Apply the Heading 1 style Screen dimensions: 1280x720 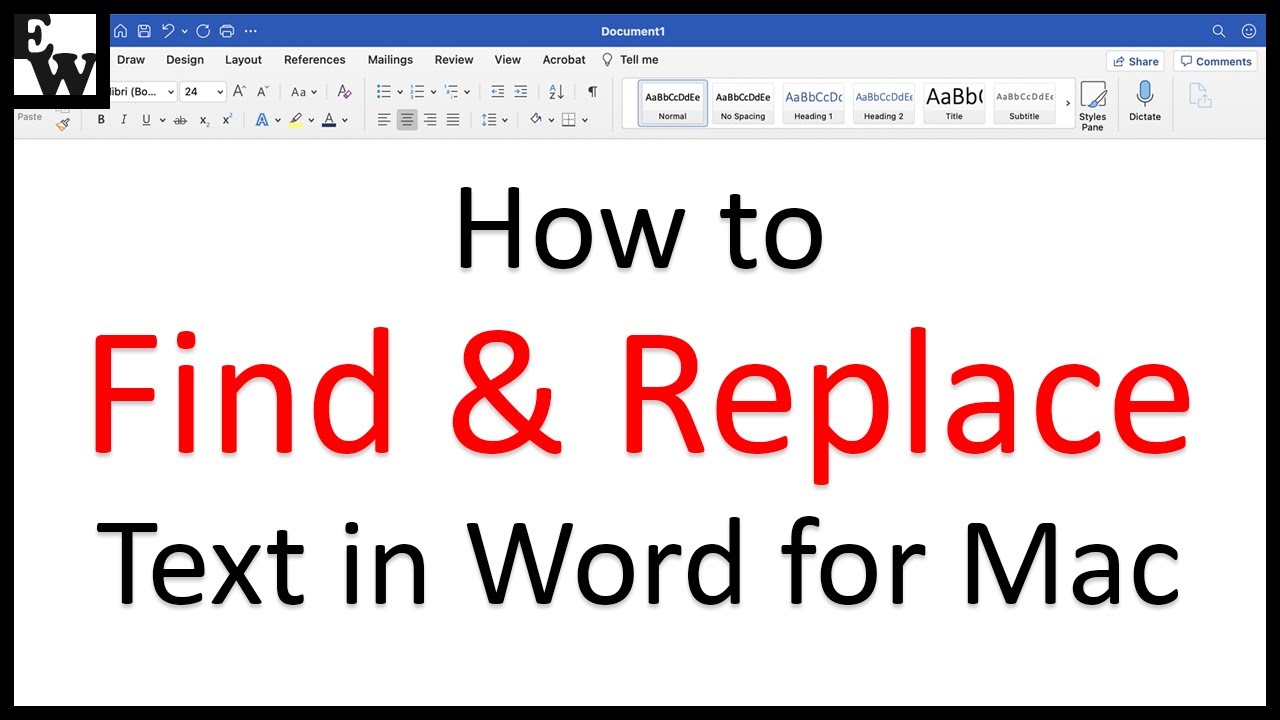point(813,103)
